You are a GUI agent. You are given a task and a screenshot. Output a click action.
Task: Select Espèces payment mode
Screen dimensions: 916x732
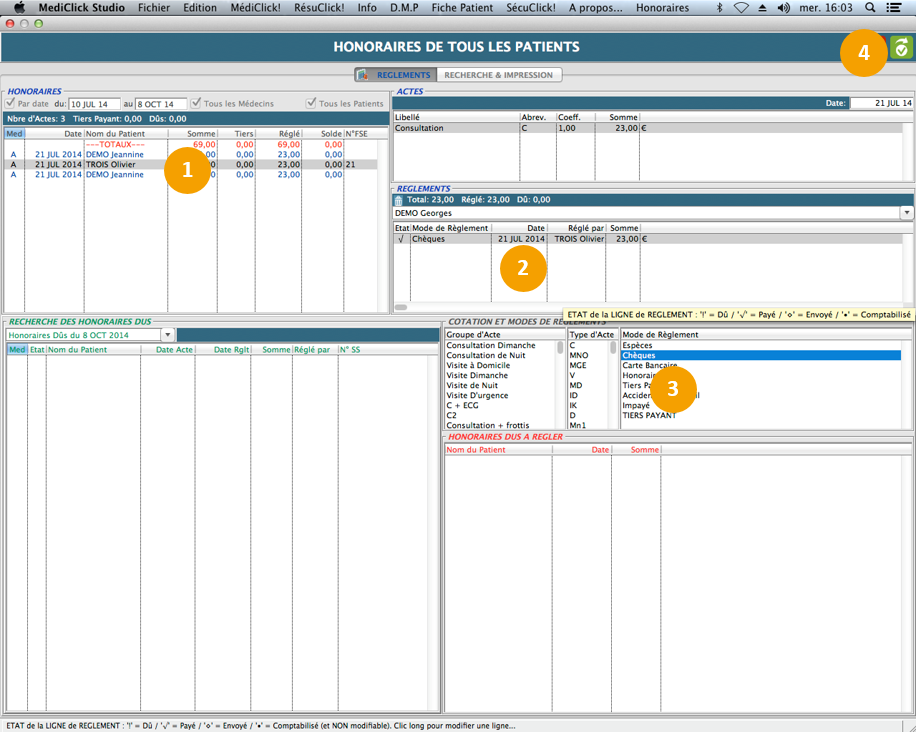point(637,345)
